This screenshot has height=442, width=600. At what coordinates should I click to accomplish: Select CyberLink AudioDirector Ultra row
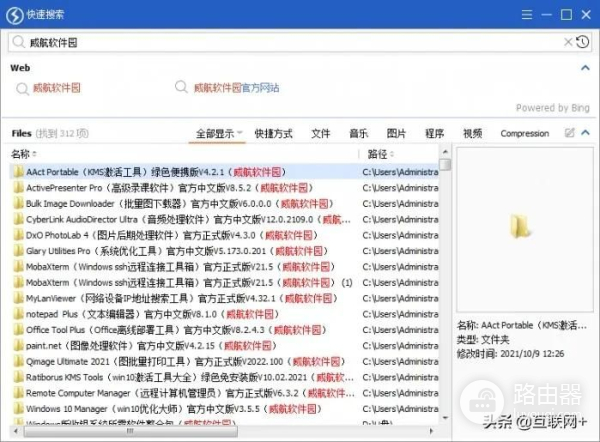pos(225,219)
